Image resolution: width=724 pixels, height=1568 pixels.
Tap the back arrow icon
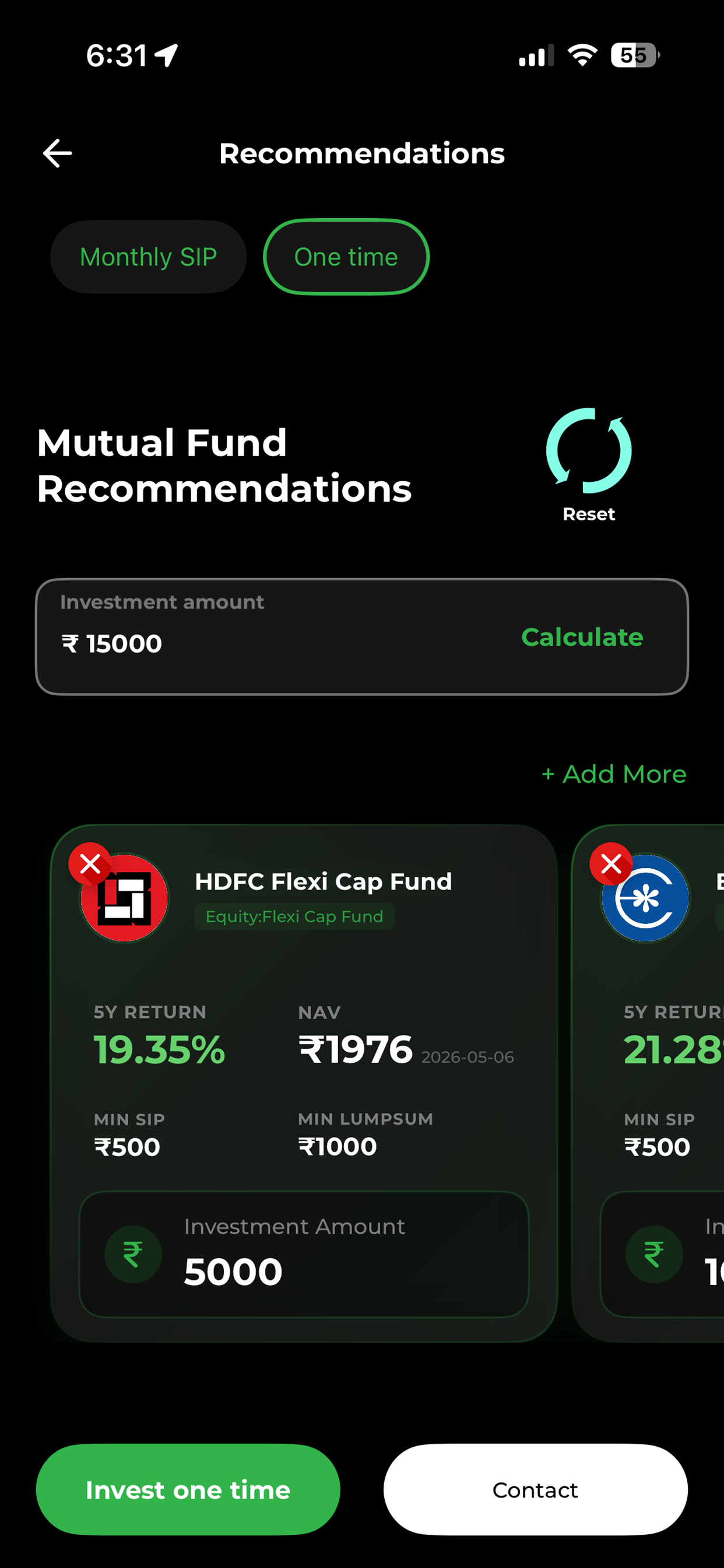tap(58, 153)
